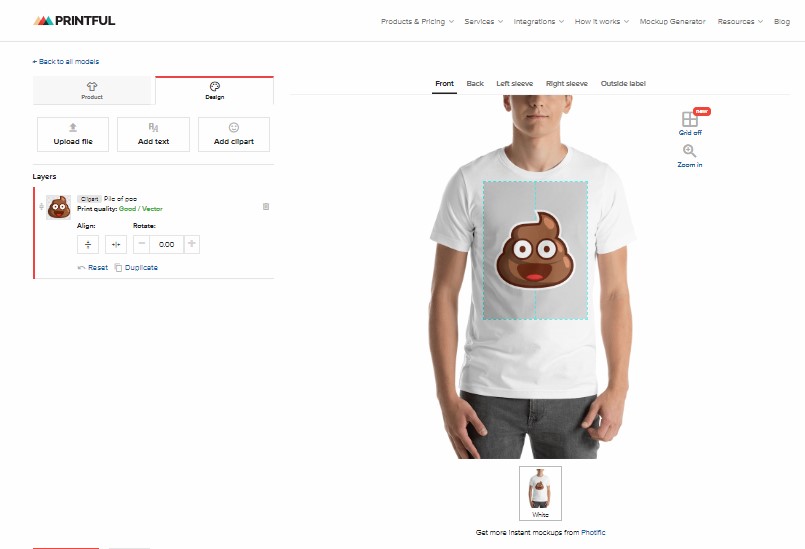This screenshot has height=549, width=805.
Task: Delete the Pile of poo layer
Action: click(266, 206)
